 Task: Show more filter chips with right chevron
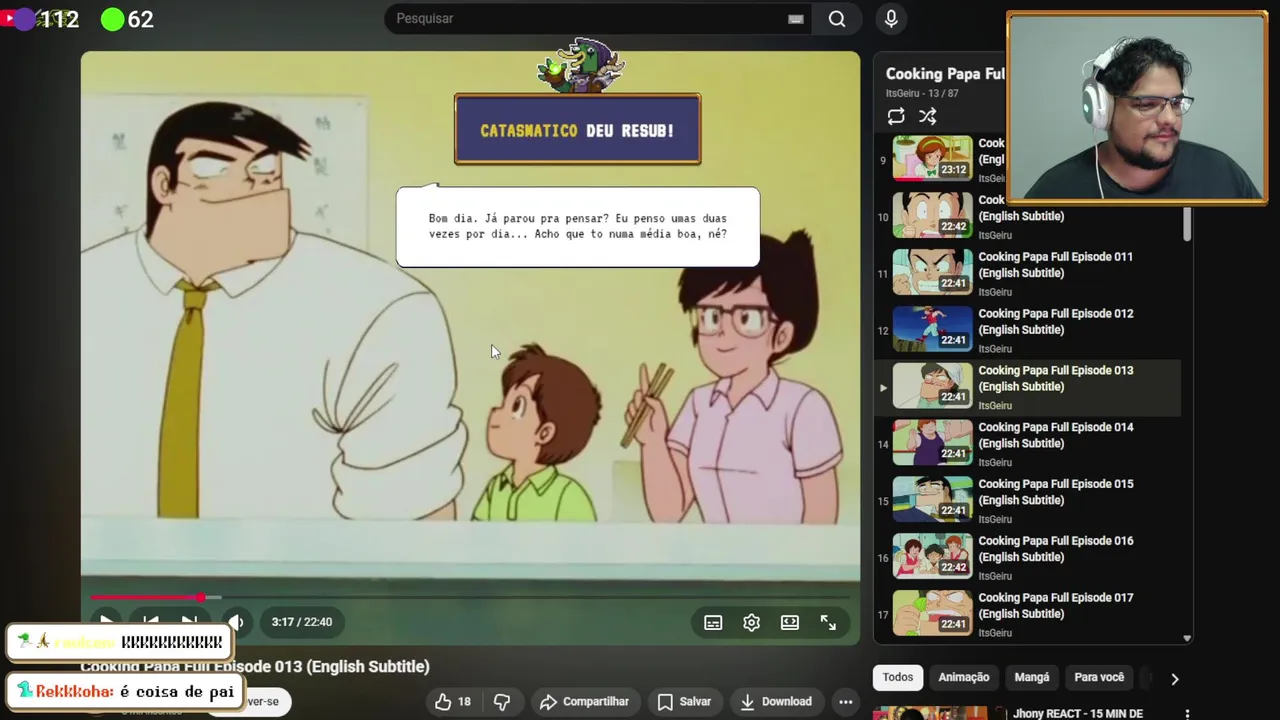[1175, 678]
